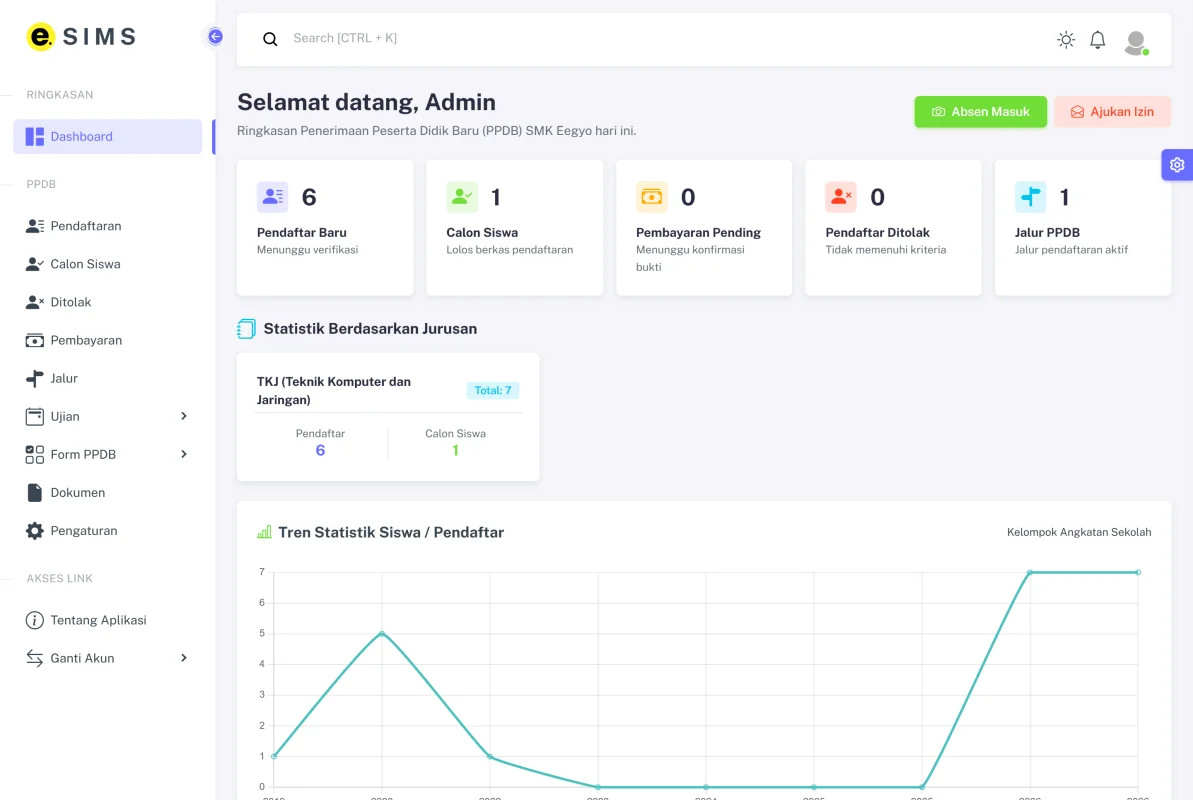Toggle light/dark theme sun icon
This screenshot has height=800, width=1193.
coord(1066,40)
